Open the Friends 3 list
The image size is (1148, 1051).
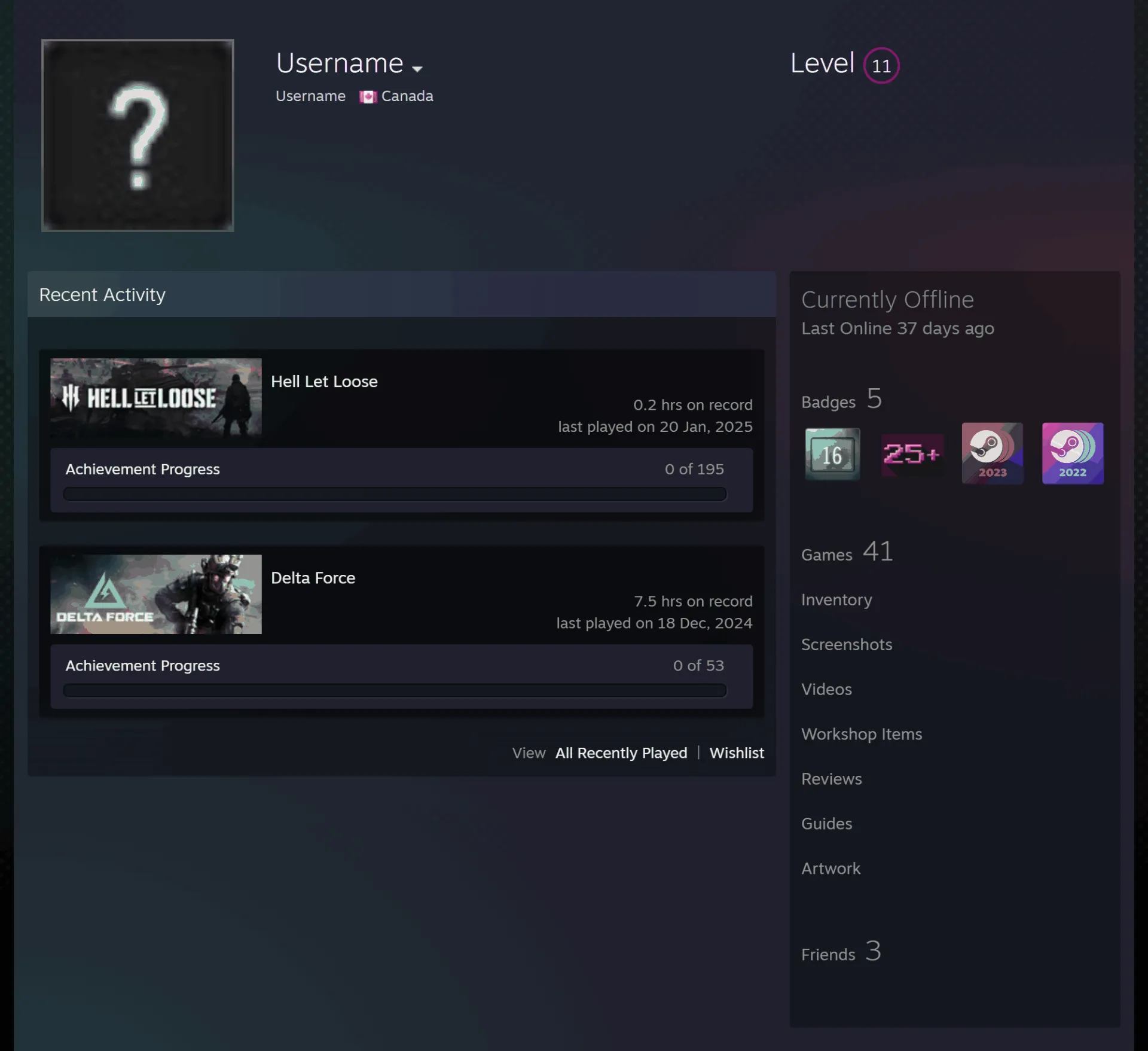[841, 951]
